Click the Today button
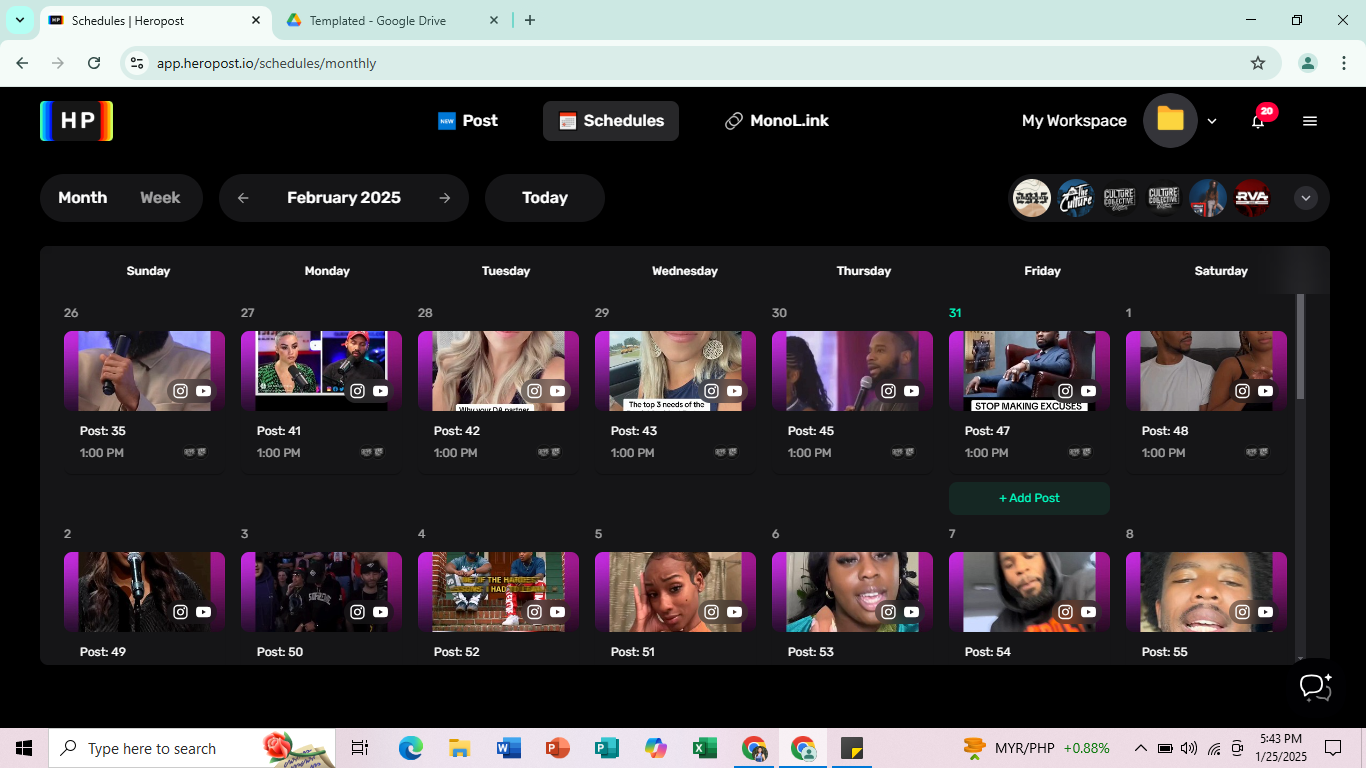The image size is (1366, 768). pos(544,198)
